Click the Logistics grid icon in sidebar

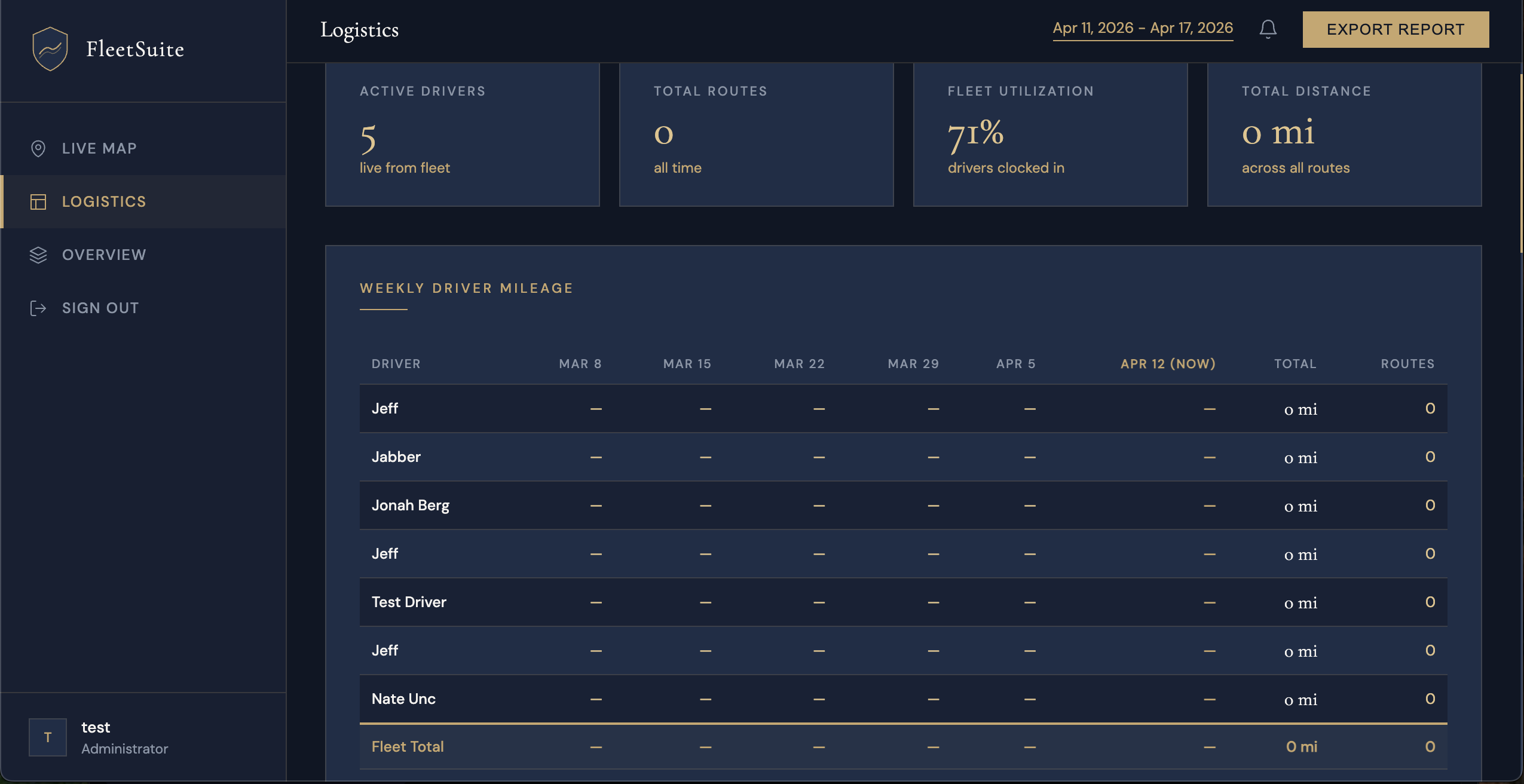click(38, 202)
